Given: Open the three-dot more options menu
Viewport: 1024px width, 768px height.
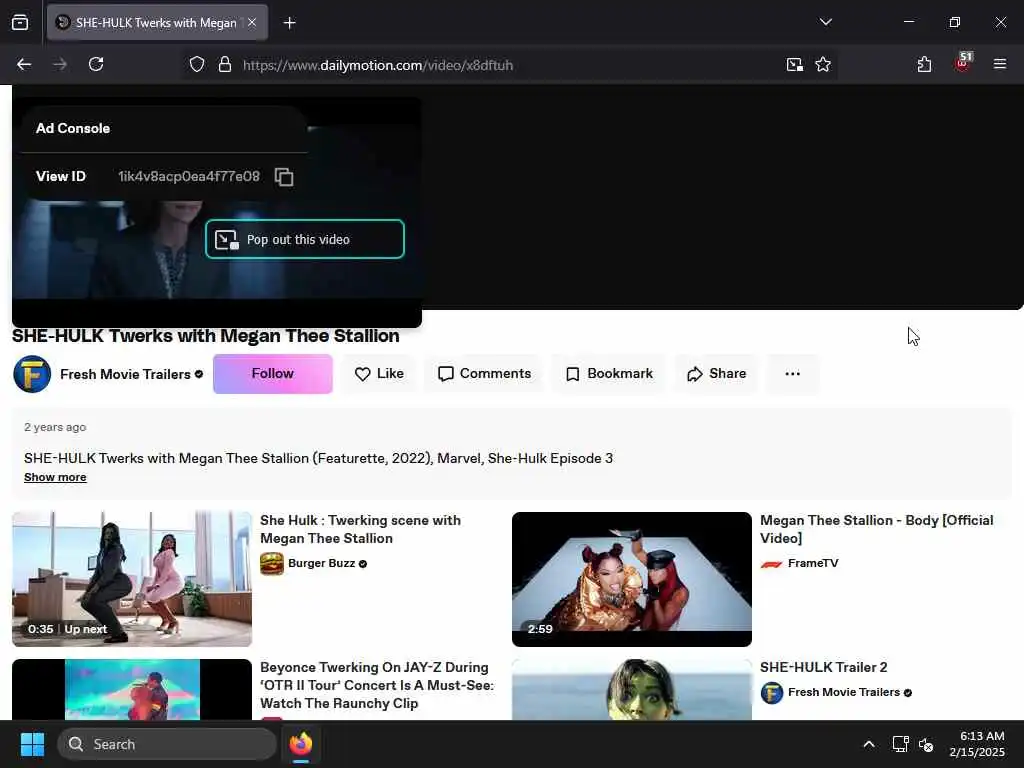Looking at the screenshot, I should tap(792, 374).
